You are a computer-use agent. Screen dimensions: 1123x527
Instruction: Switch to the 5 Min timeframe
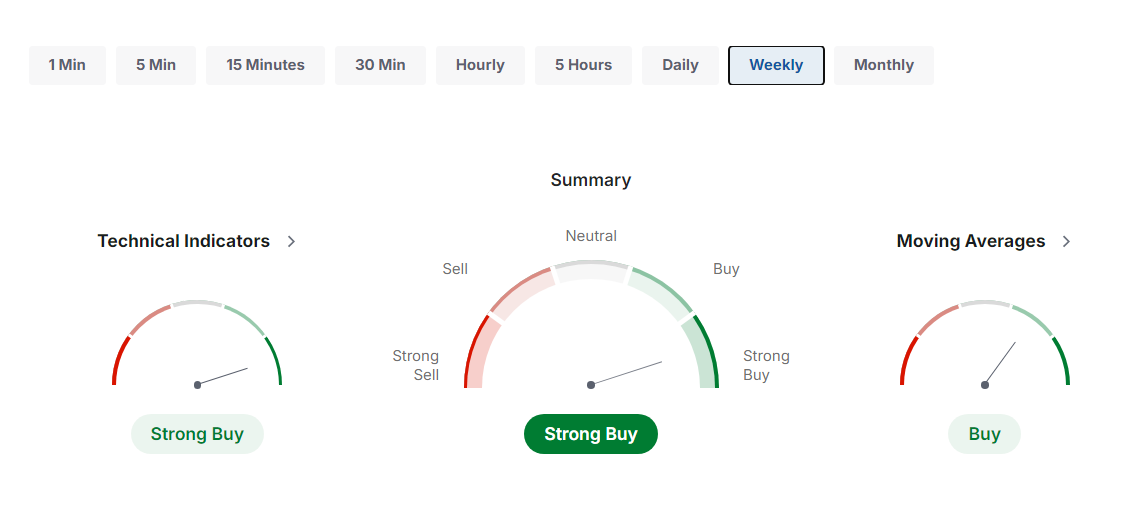[156, 65]
